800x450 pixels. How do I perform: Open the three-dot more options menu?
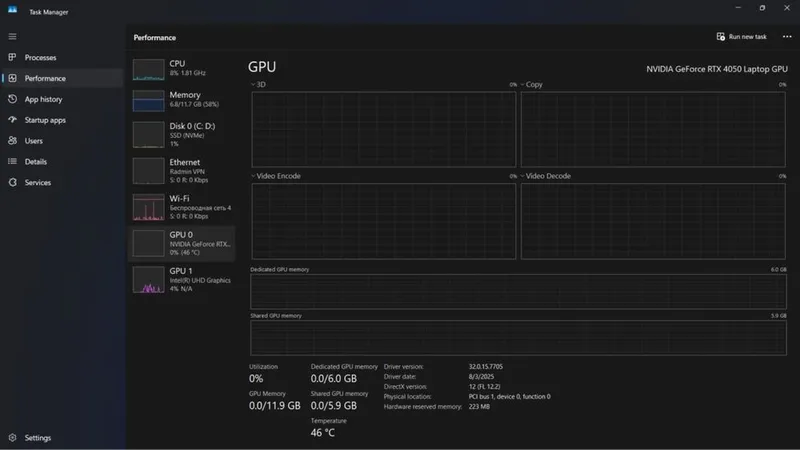click(787, 37)
